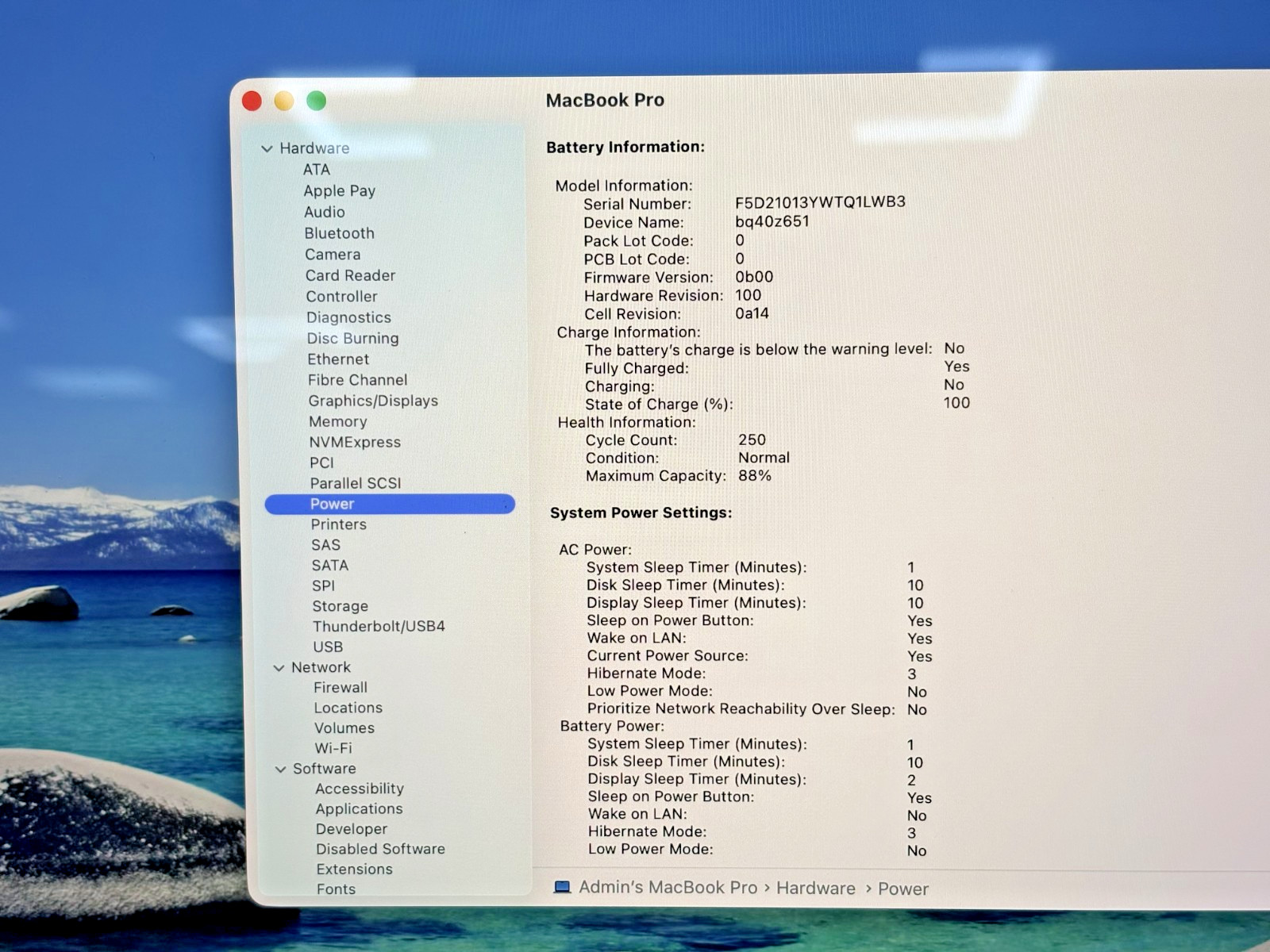Image resolution: width=1270 pixels, height=952 pixels.
Task: Open Diagnostics in the sidebar
Action: pyautogui.click(x=349, y=317)
